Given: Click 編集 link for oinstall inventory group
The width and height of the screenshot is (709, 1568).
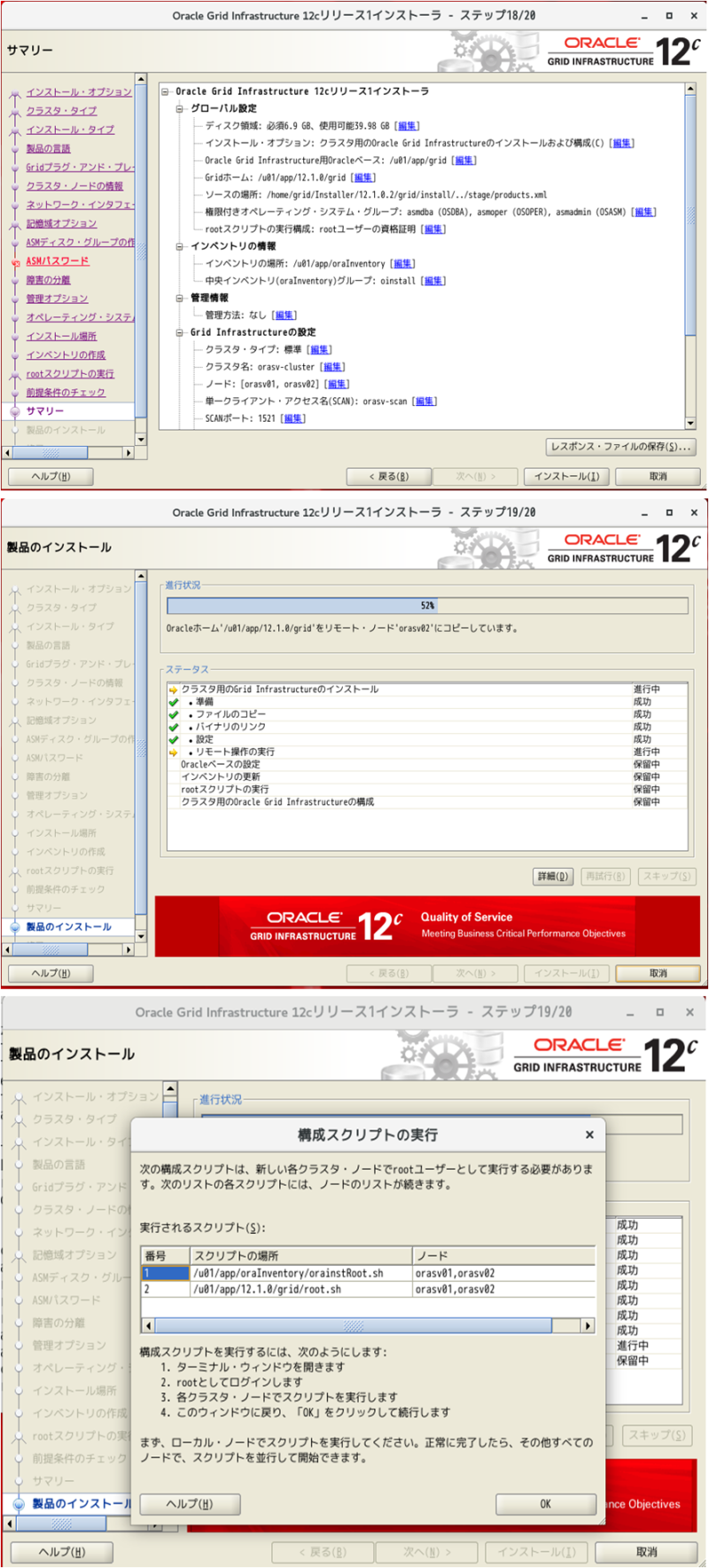Looking at the screenshot, I should [x=432, y=281].
